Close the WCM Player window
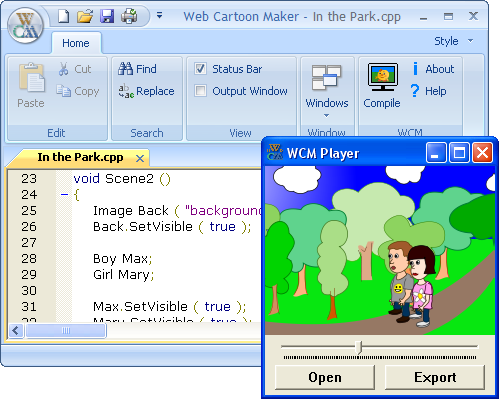The width and height of the screenshot is (500, 400). coord(482,153)
